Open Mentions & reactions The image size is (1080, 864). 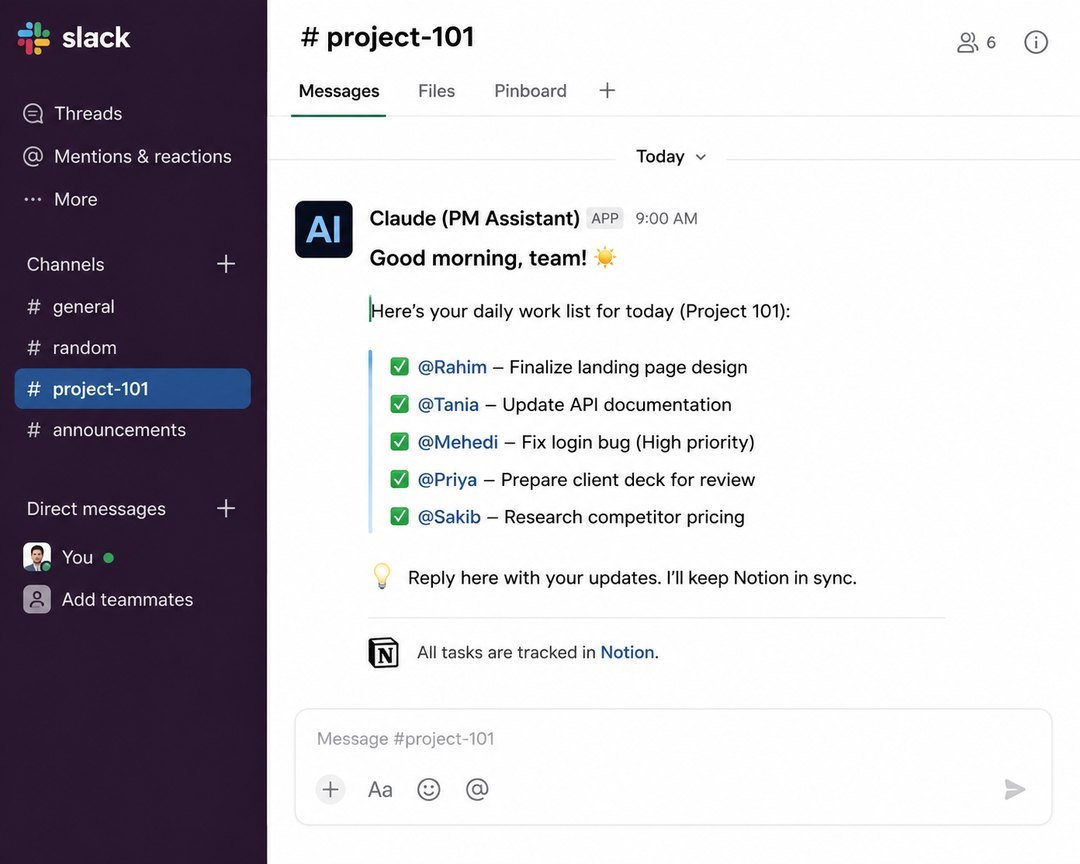click(127, 156)
